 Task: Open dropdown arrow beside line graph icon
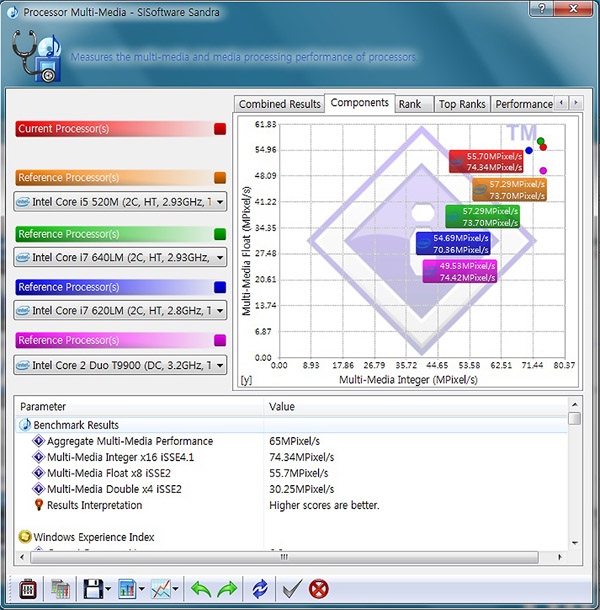[x=175, y=589]
